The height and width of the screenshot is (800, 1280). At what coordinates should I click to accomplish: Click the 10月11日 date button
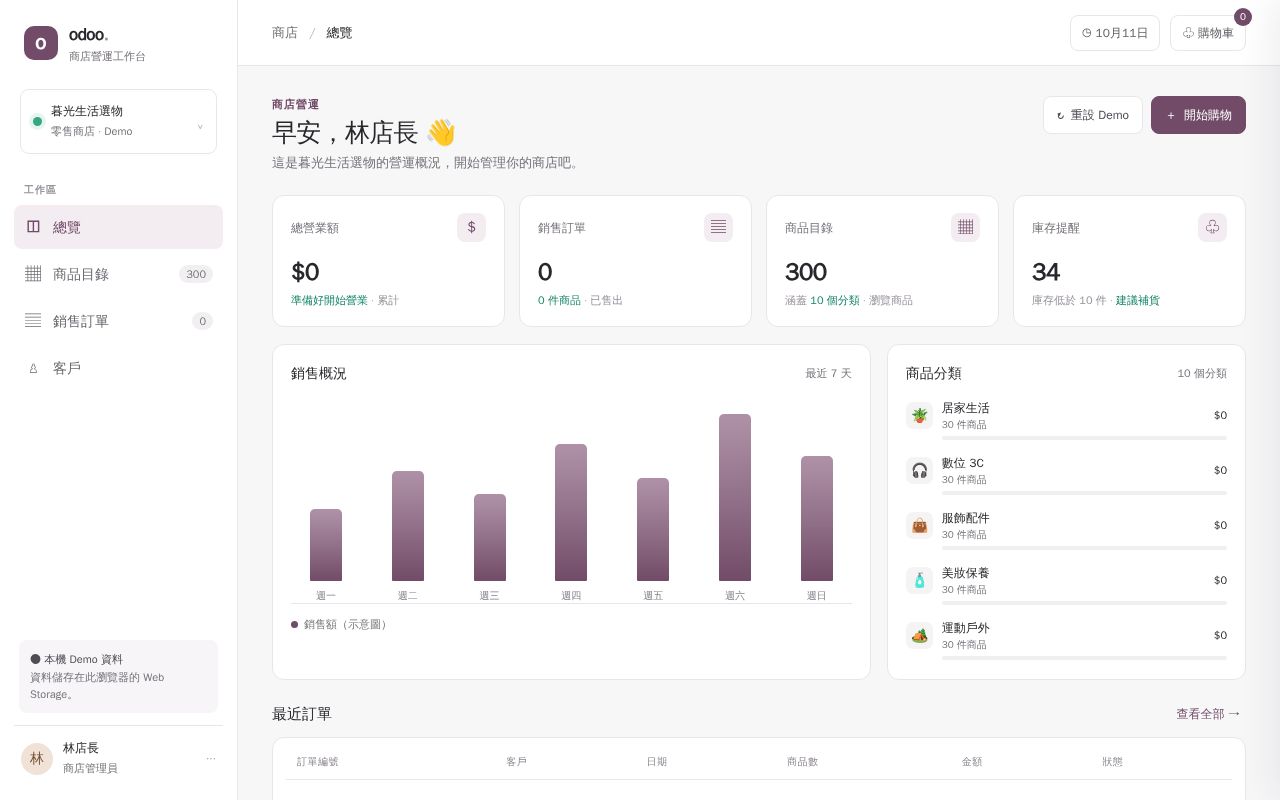1115,33
